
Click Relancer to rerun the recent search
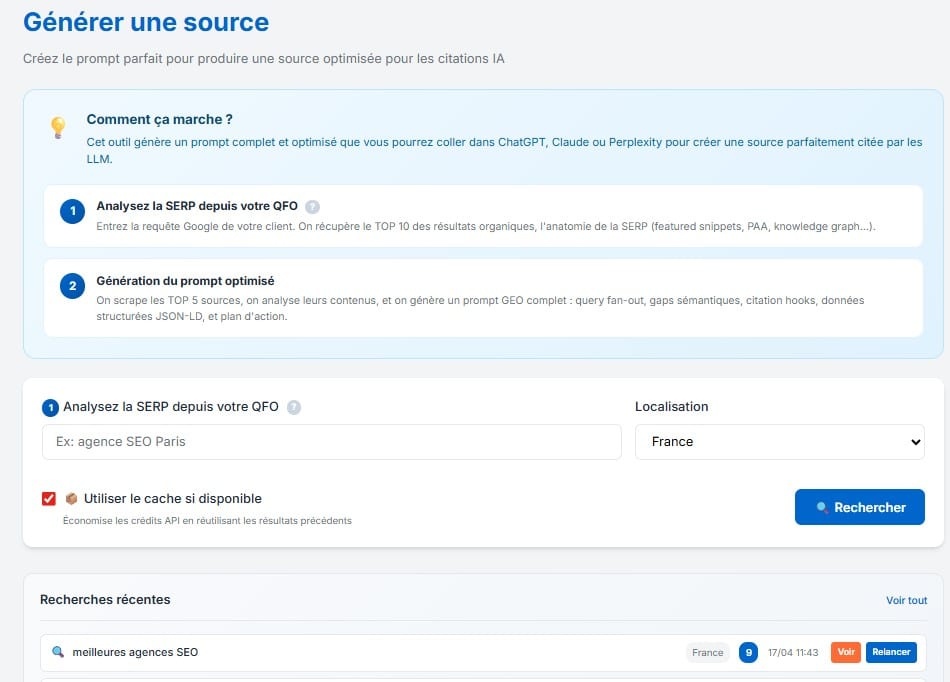pyautogui.click(x=890, y=652)
